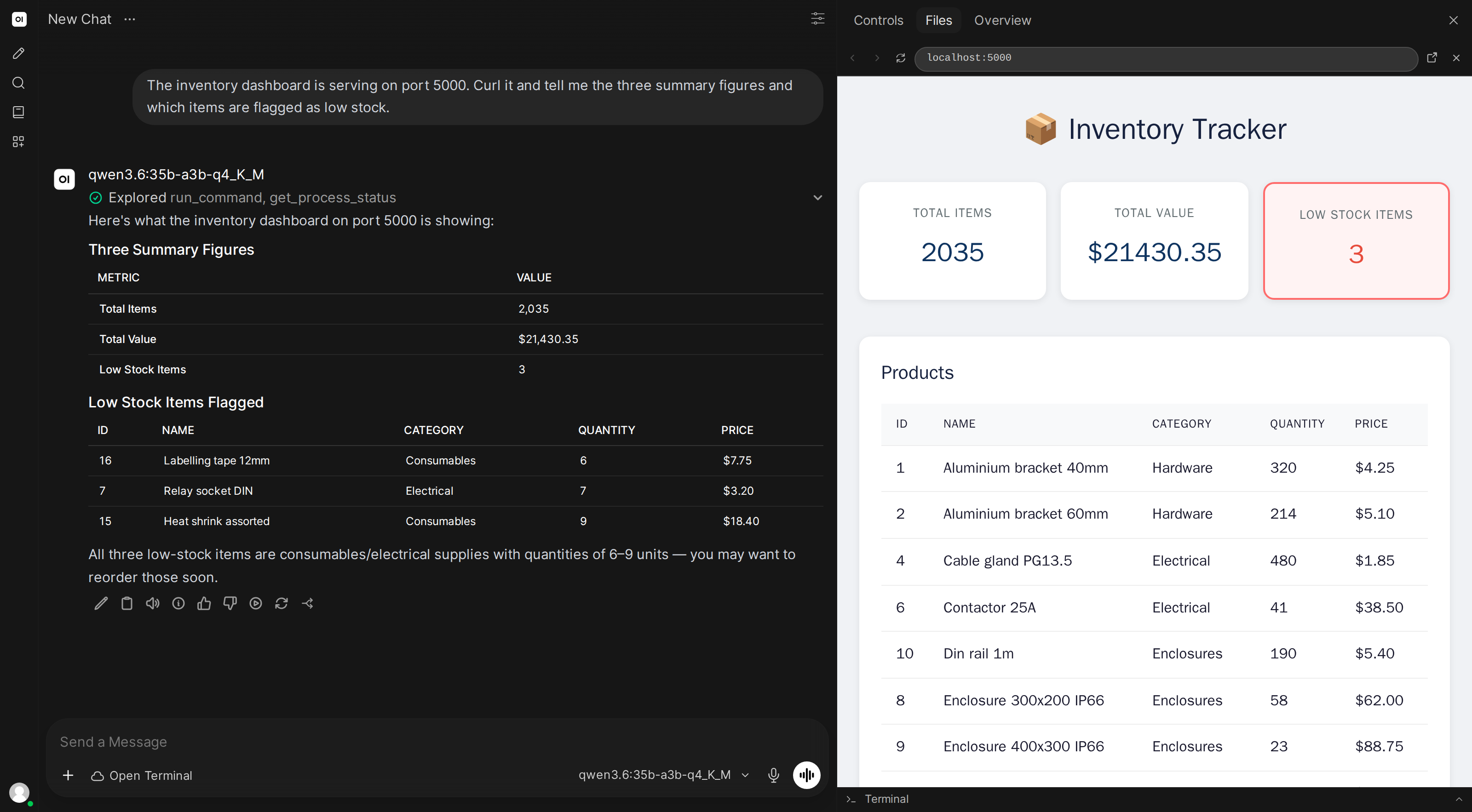The width and height of the screenshot is (1472, 812).
Task: Expand the Explored tool calls chevron
Action: tap(818, 198)
